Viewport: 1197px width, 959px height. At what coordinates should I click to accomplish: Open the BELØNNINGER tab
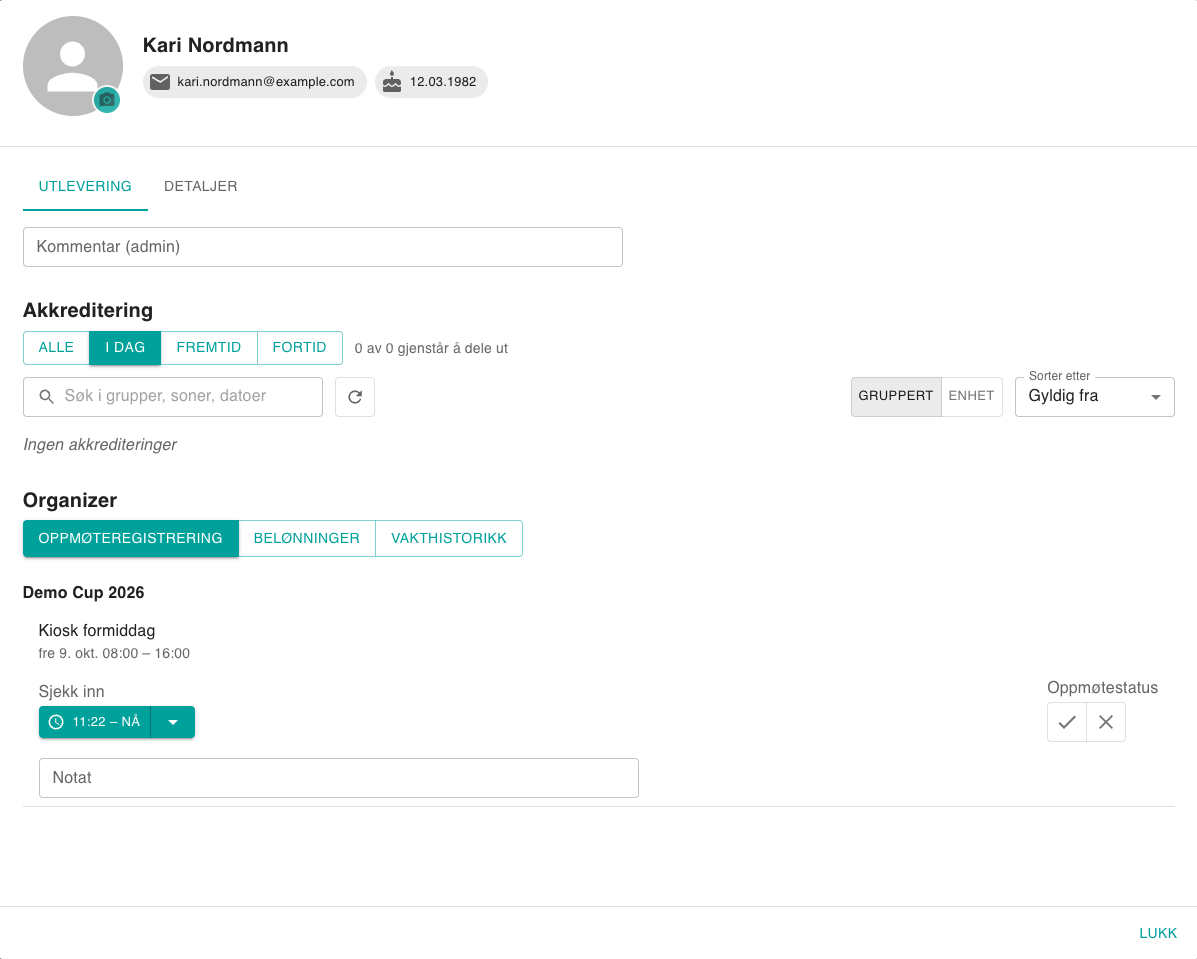tap(307, 538)
